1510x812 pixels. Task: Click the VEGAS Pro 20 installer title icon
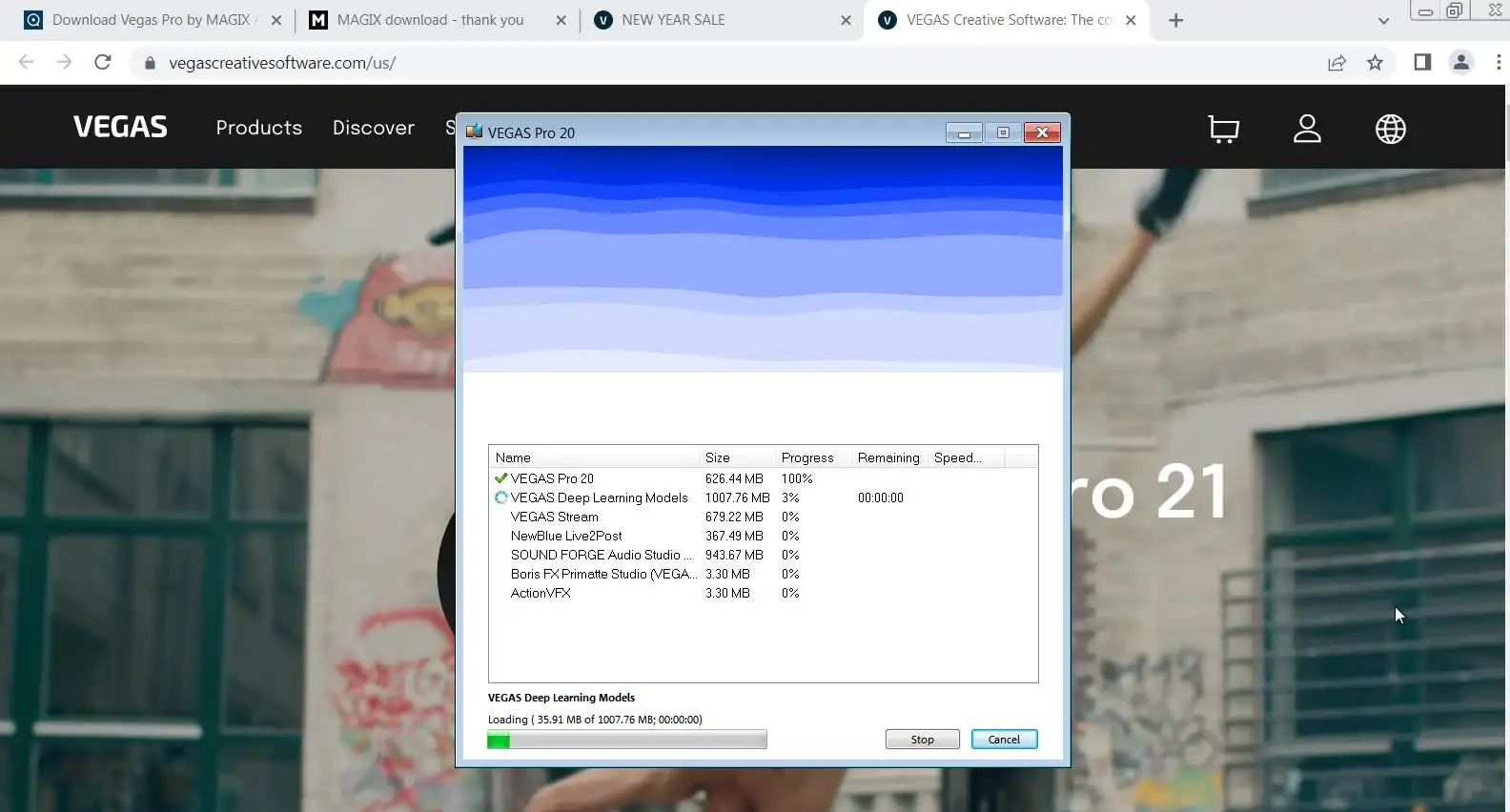click(474, 132)
